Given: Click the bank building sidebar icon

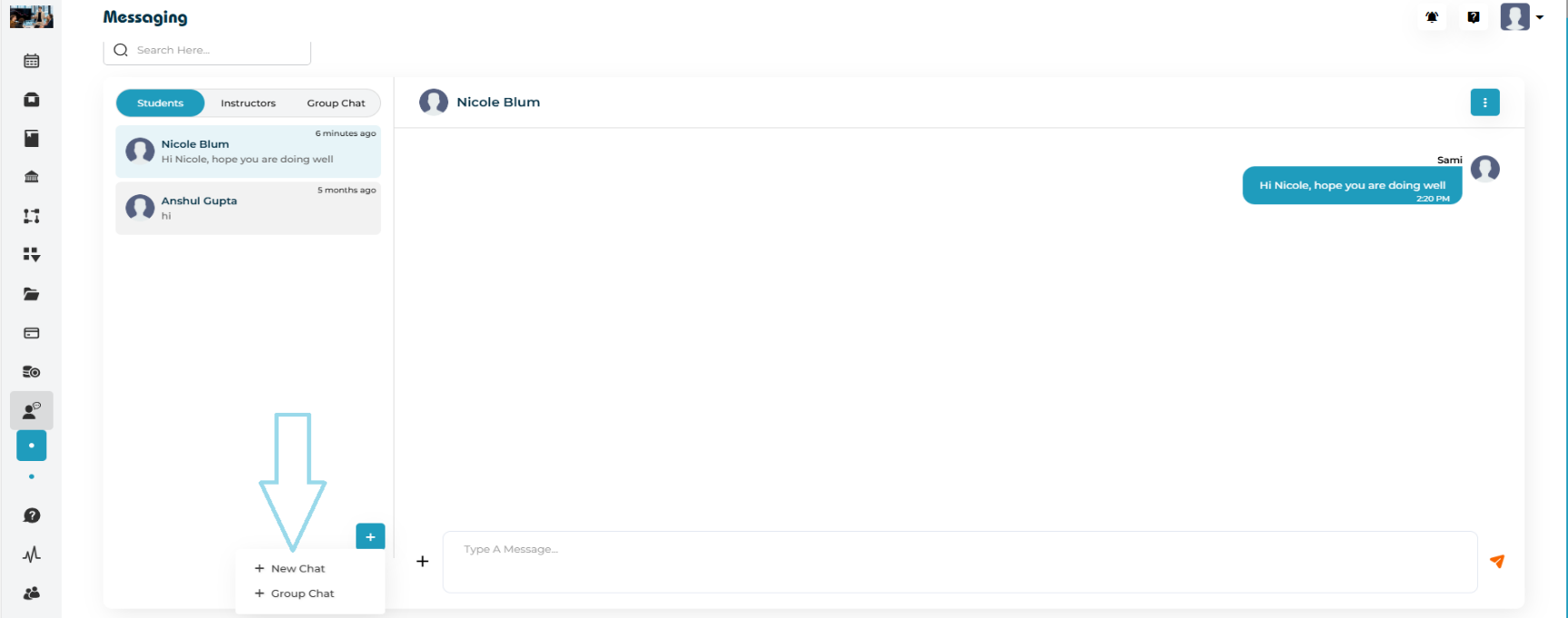Looking at the screenshot, I should tap(32, 177).
